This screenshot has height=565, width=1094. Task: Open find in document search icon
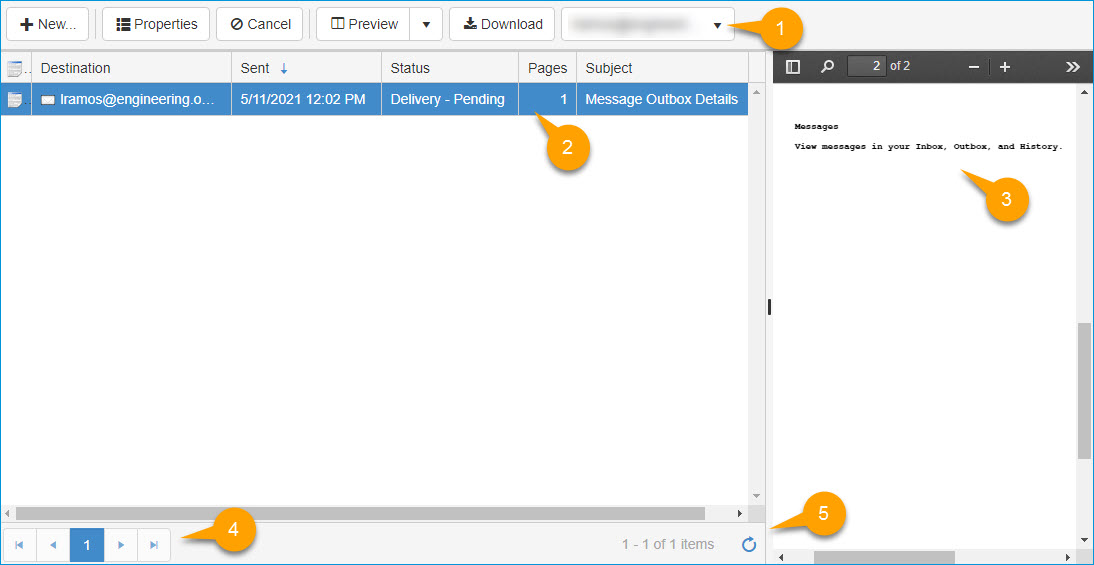coord(827,67)
